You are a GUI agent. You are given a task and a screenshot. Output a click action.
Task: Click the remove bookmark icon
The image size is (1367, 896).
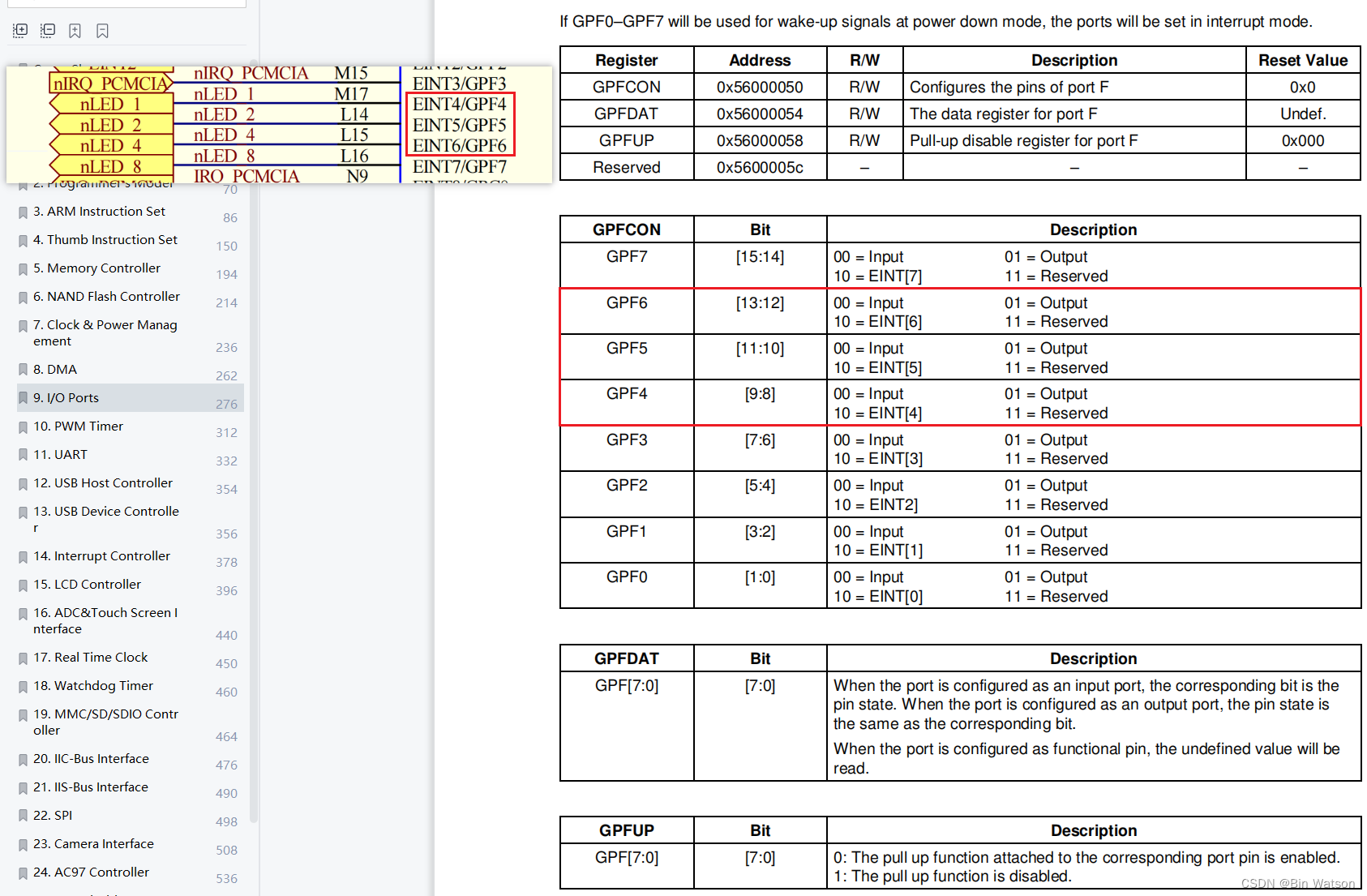click(x=102, y=31)
